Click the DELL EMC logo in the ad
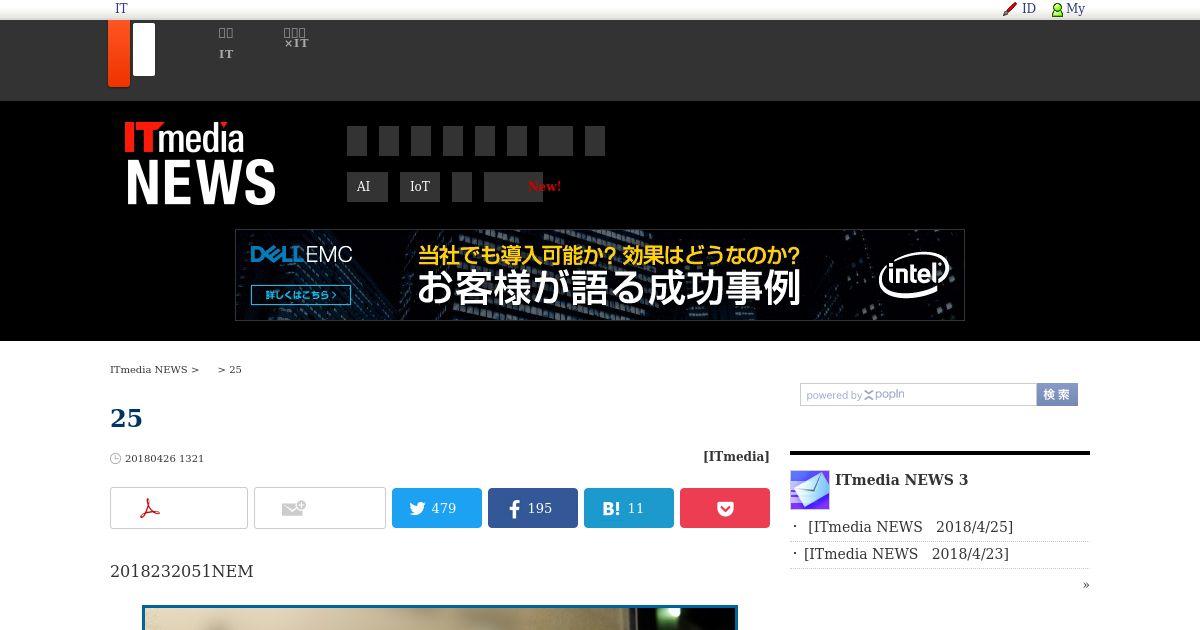This screenshot has height=630, width=1200. (x=301, y=255)
